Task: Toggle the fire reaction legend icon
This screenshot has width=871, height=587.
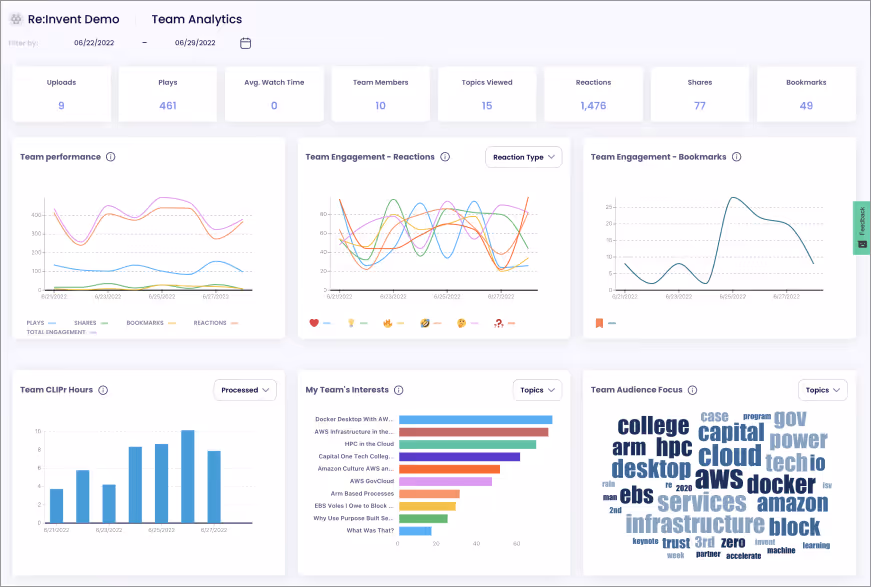Action: 387,323
